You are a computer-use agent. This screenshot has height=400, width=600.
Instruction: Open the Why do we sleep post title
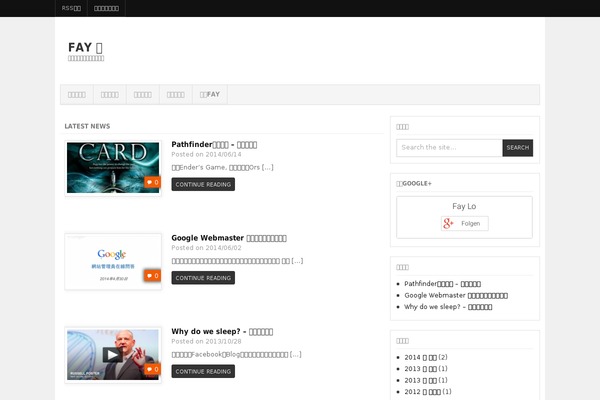[x=222, y=331]
